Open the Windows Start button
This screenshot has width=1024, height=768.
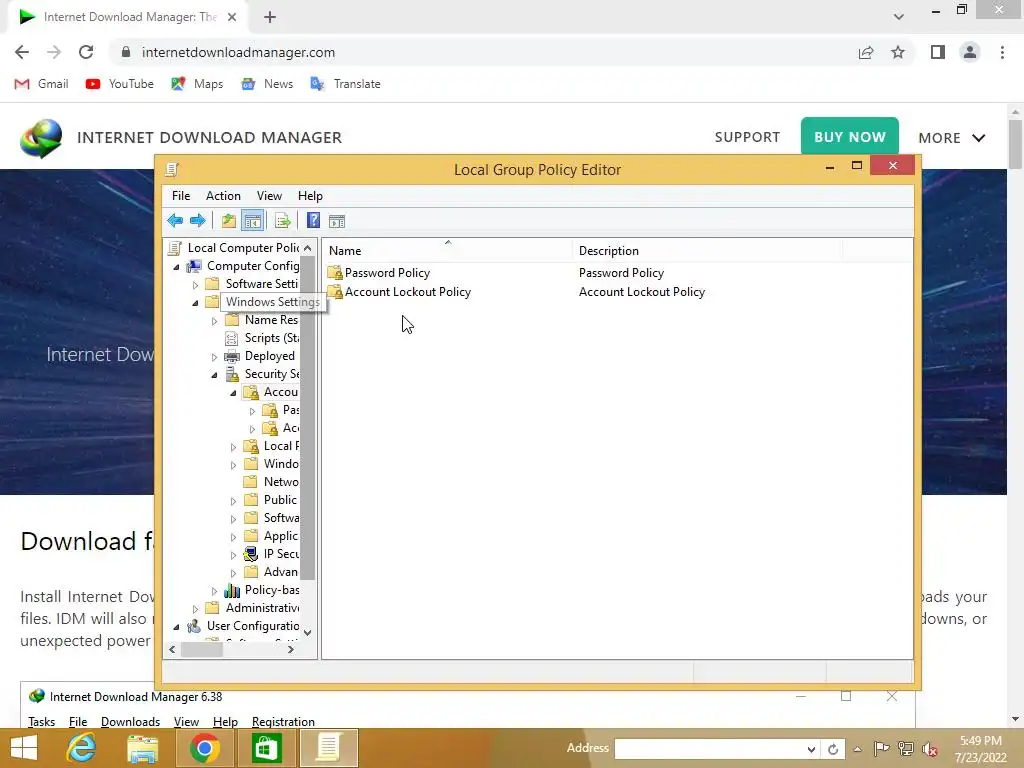tap(24, 748)
